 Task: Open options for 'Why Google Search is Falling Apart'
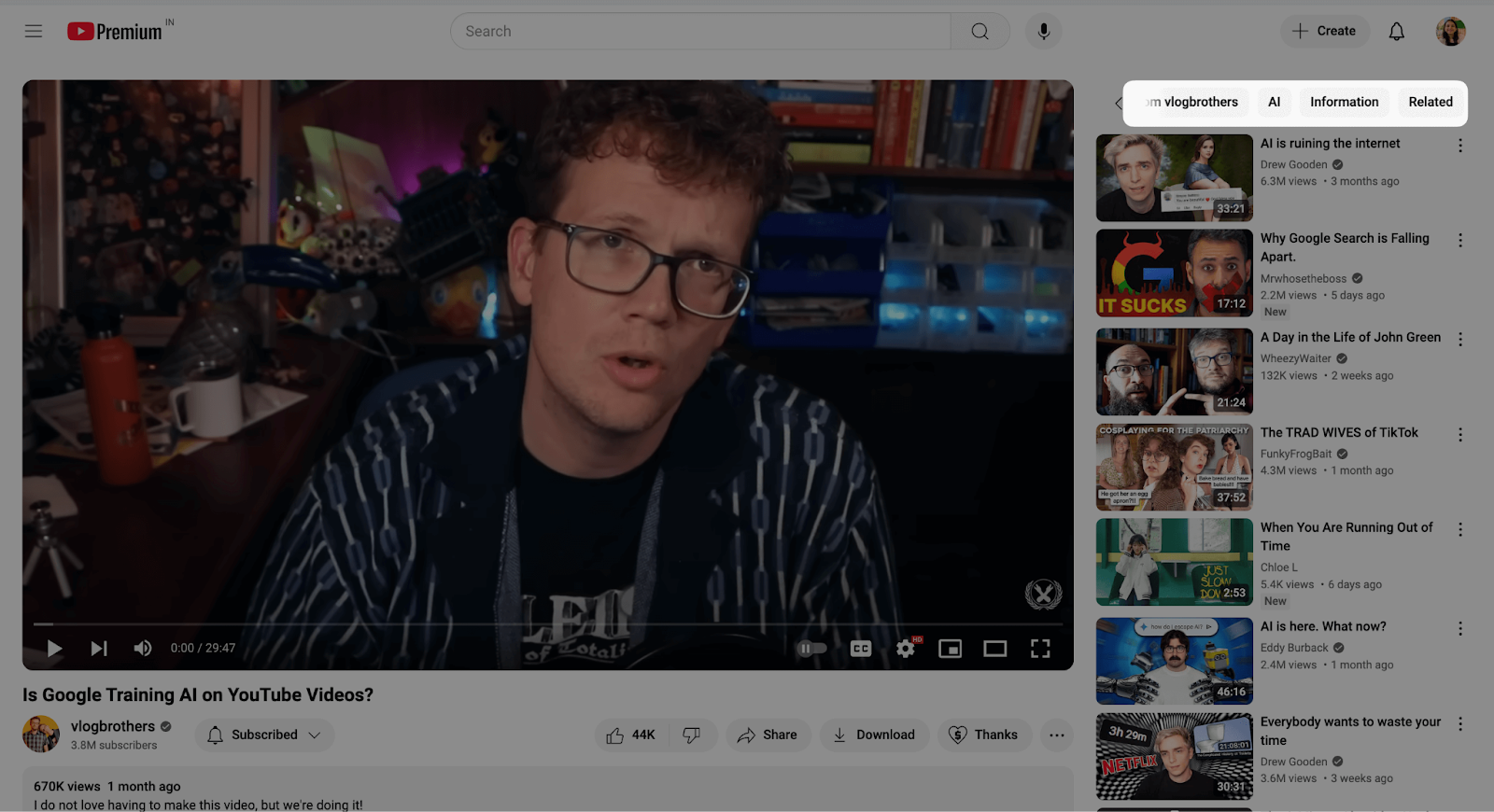click(1460, 241)
